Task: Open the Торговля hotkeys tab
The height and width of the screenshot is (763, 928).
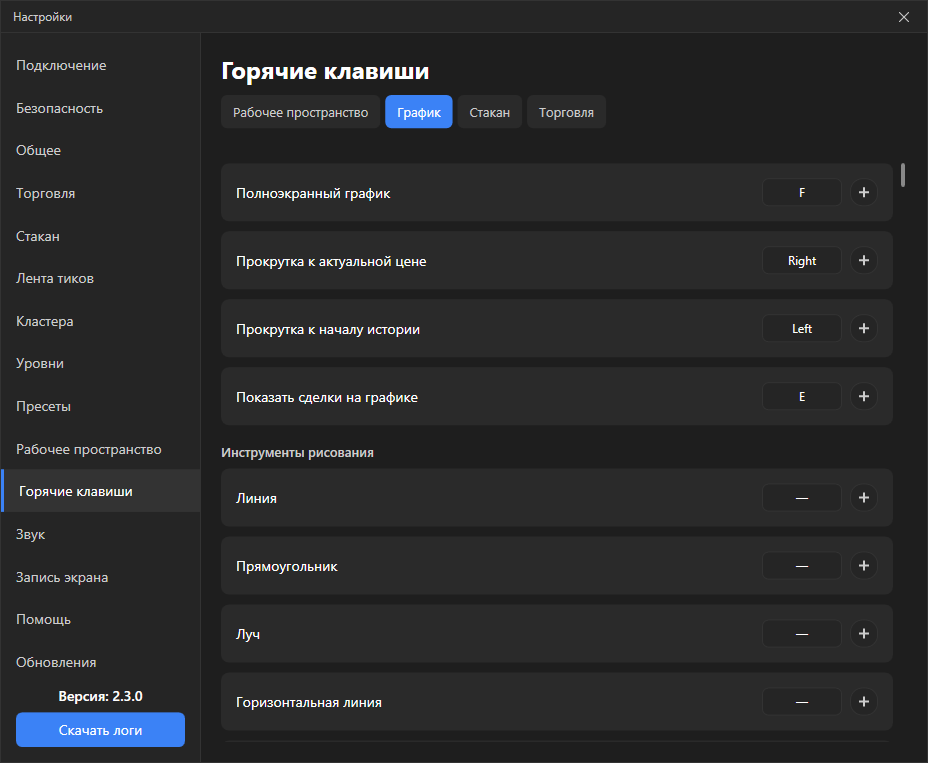Action: 566,112
